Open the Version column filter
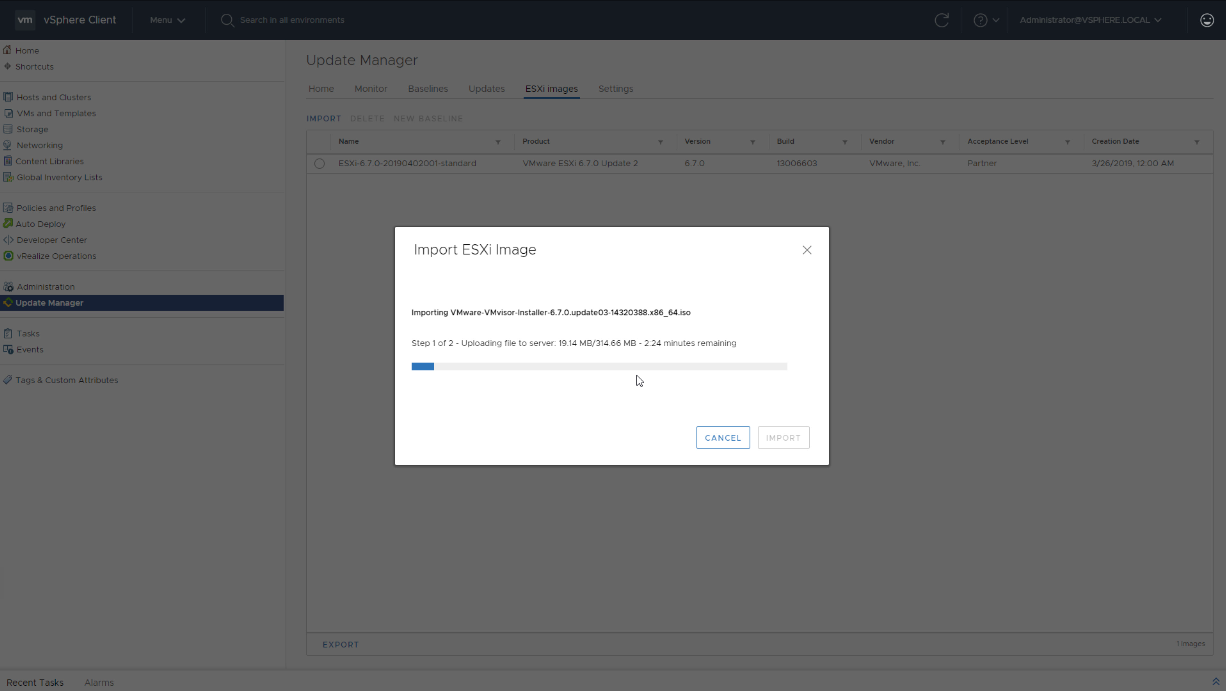Screen dimensions: 1226x691 752,142
